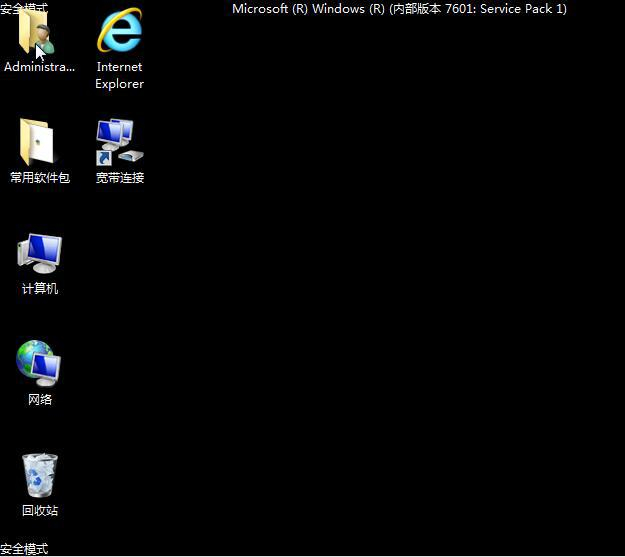
Task: Click the 安全模式 text at top-left corner
Action: [x=24, y=8]
